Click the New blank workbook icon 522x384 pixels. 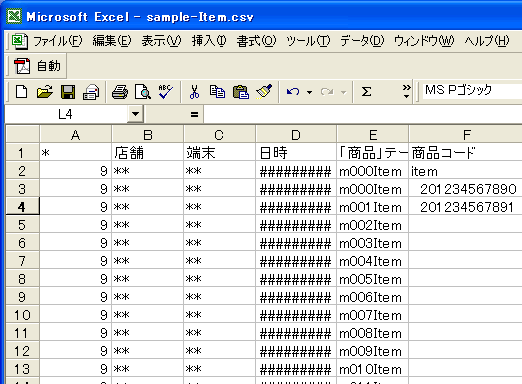22,92
